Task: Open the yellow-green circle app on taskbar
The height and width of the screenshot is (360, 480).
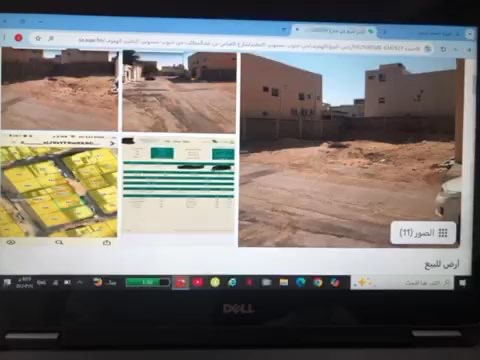Action: coord(215,282)
